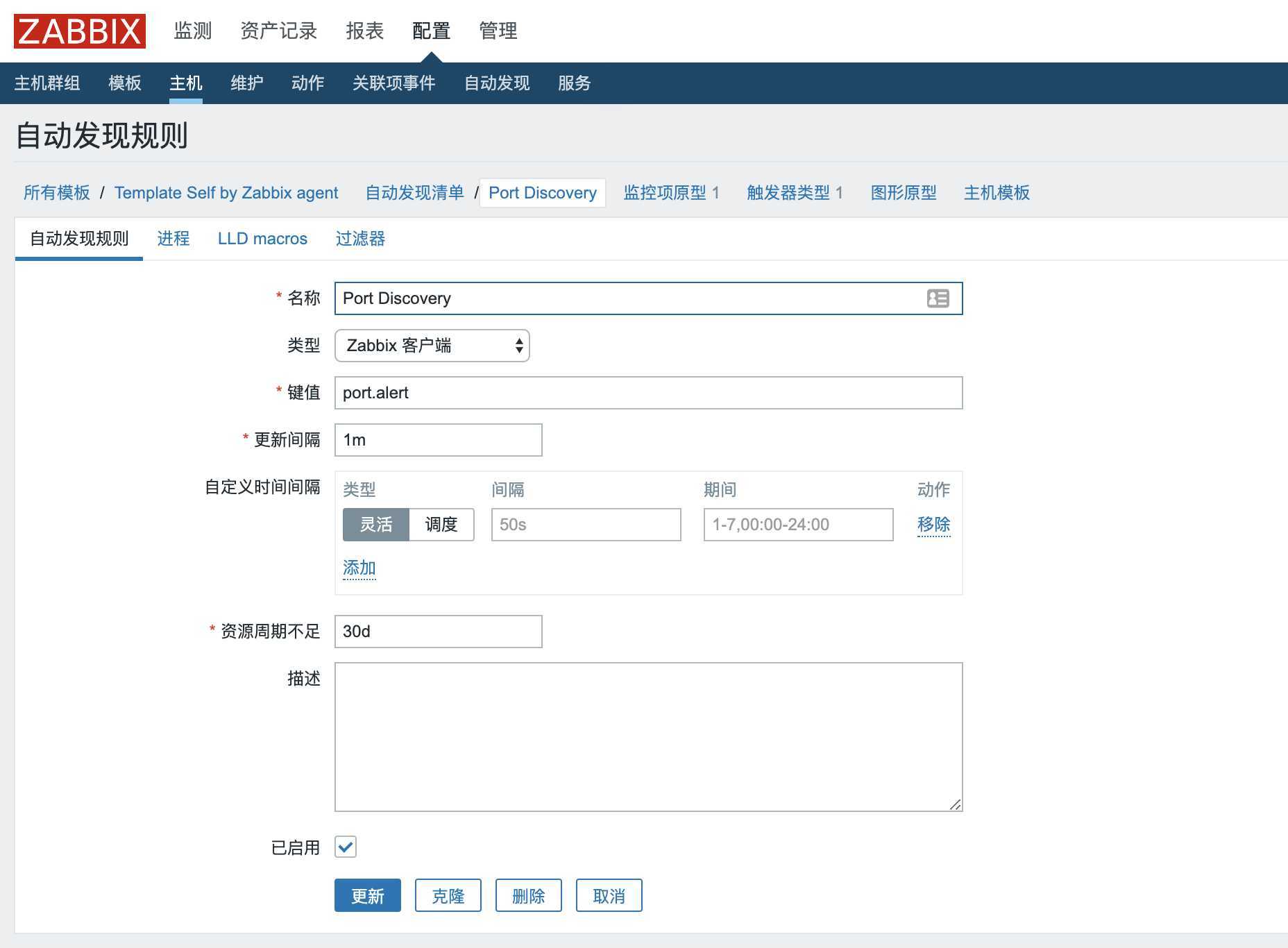Click the 键值 field with port.alert
The height and width of the screenshot is (948, 1288).
649,393
